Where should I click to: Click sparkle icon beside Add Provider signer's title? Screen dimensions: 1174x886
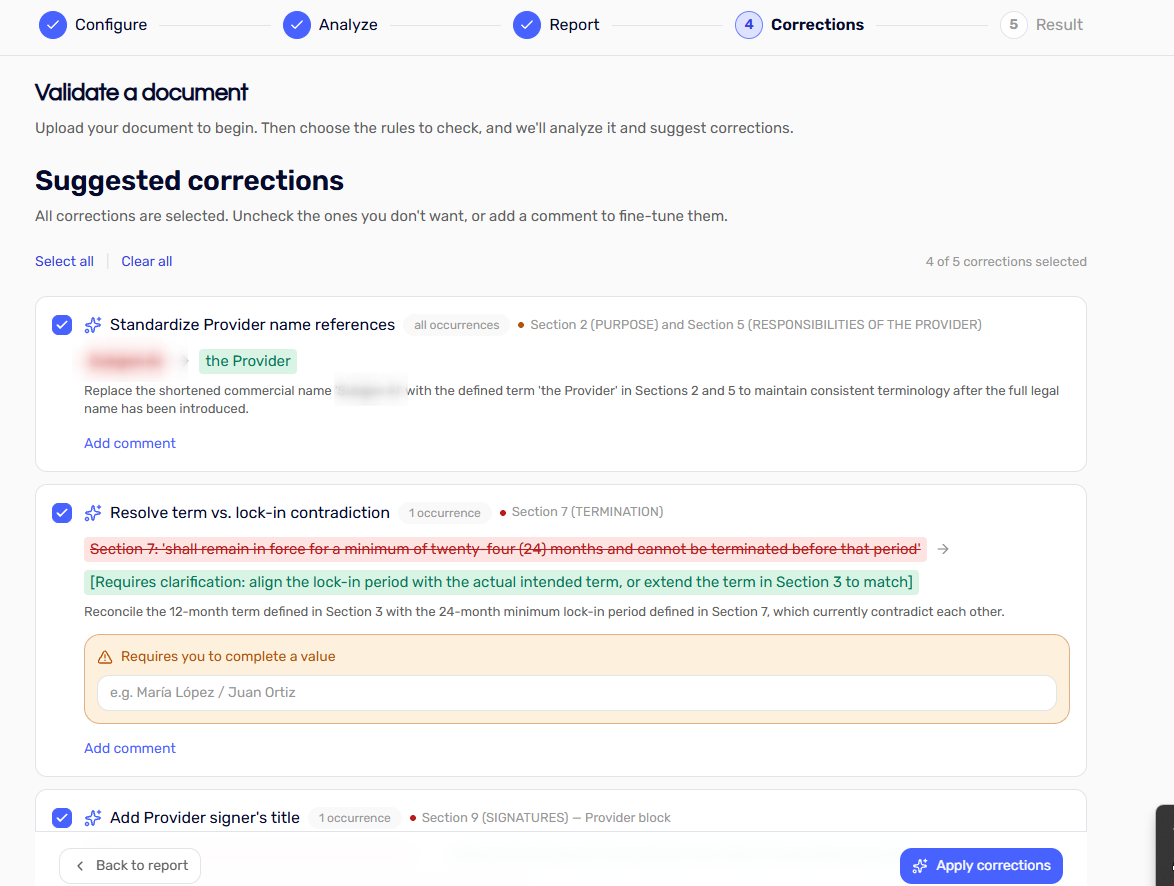93,818
